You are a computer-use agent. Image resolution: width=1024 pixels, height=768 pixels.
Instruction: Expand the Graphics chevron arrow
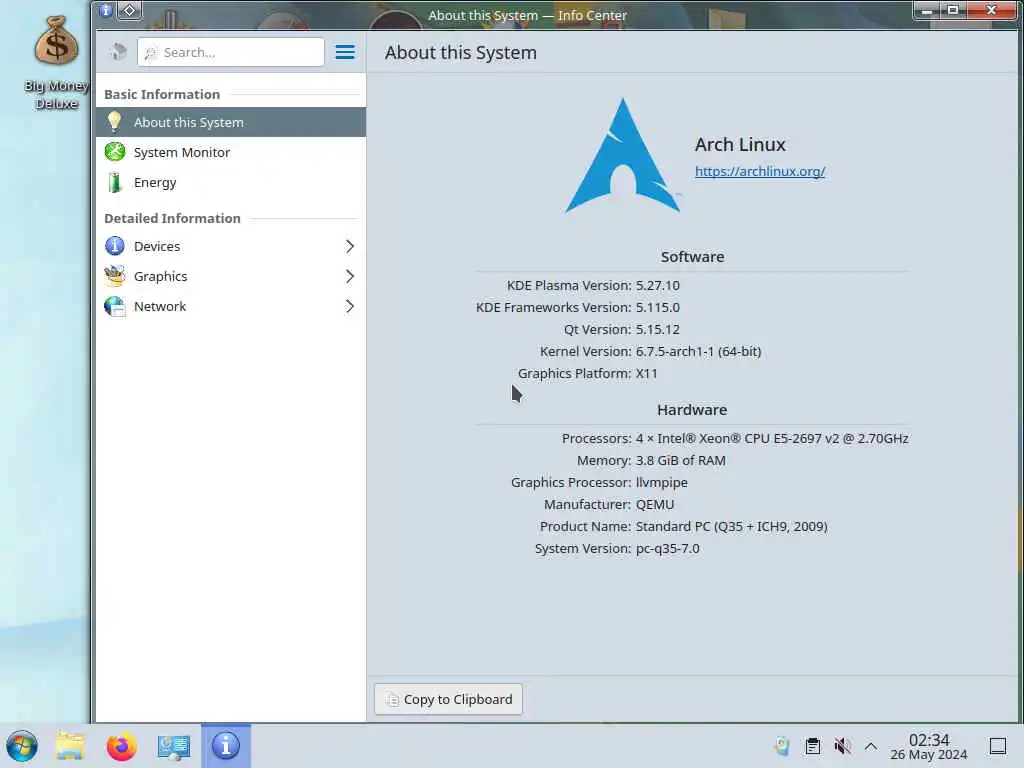[350, 276]
